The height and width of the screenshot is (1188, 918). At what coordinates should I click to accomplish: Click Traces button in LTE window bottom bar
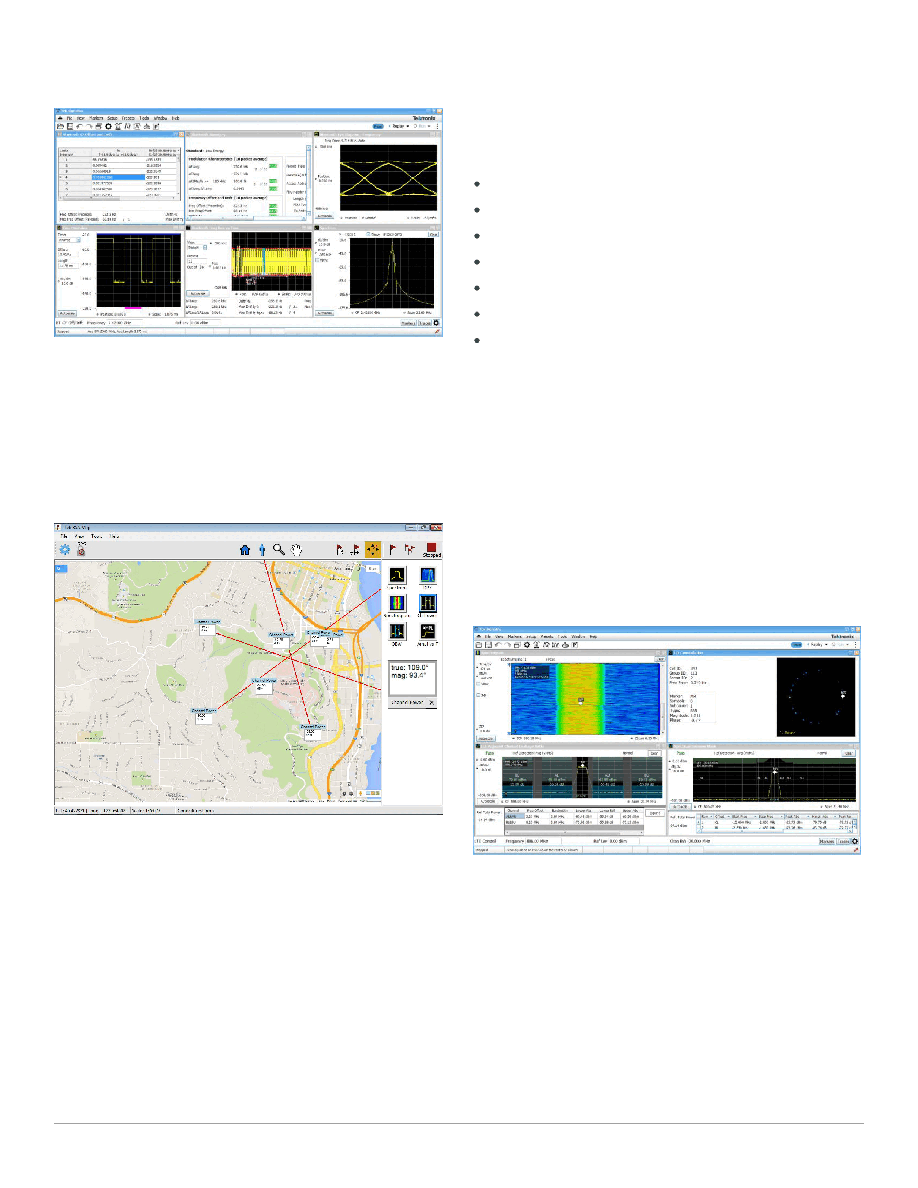tap(843, 841)
